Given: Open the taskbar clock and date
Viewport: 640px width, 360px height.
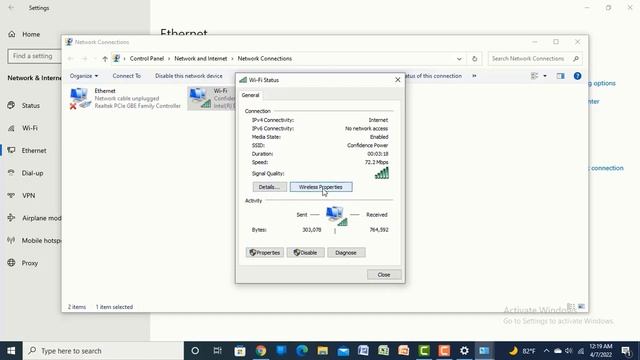Looking at the screenshot, I should tap(601, 351).
